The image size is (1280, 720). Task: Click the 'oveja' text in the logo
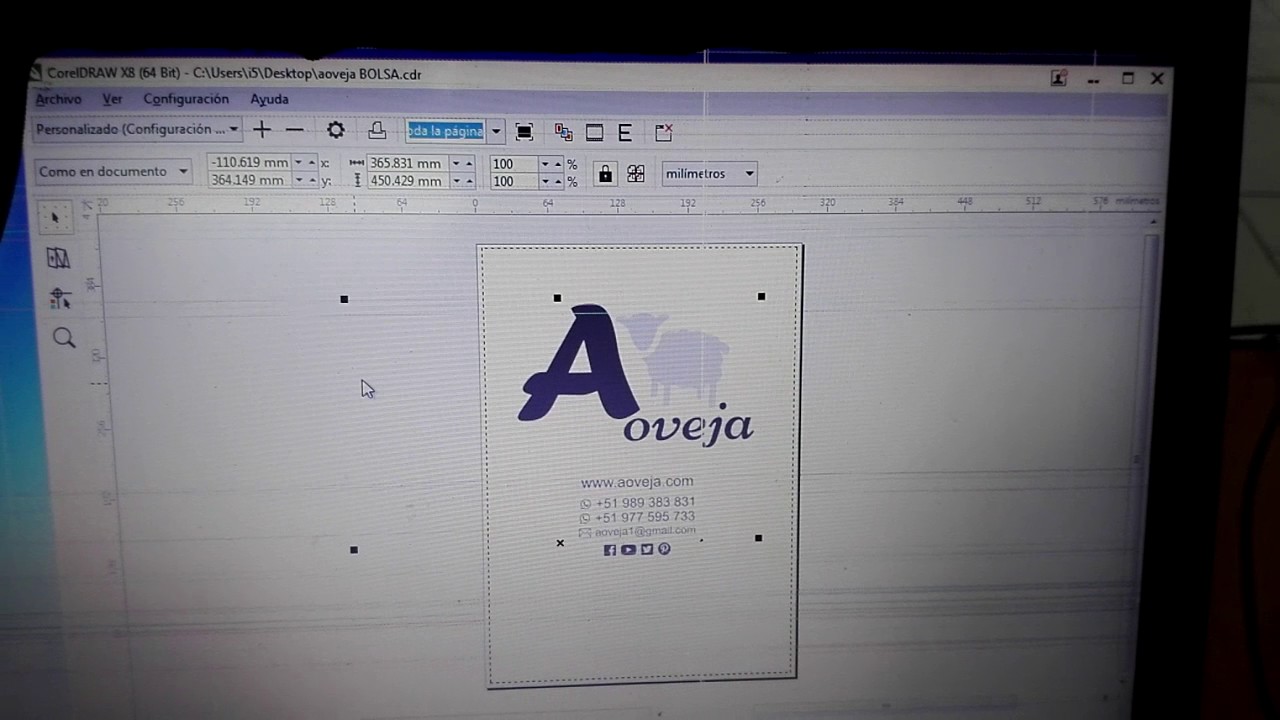[x=689, y=425]
